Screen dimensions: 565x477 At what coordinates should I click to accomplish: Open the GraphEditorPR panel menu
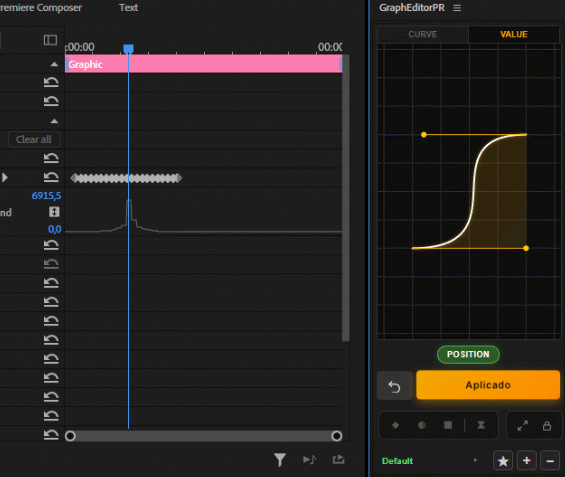click(x=457, y=8)
